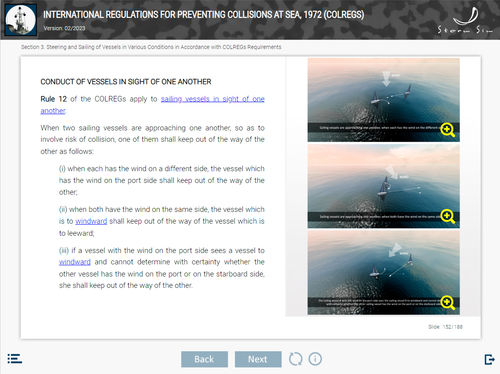This screenshot has width=500, height=374.
Task: Click the COLREGS course title in the header
Action: pos(203,15)
